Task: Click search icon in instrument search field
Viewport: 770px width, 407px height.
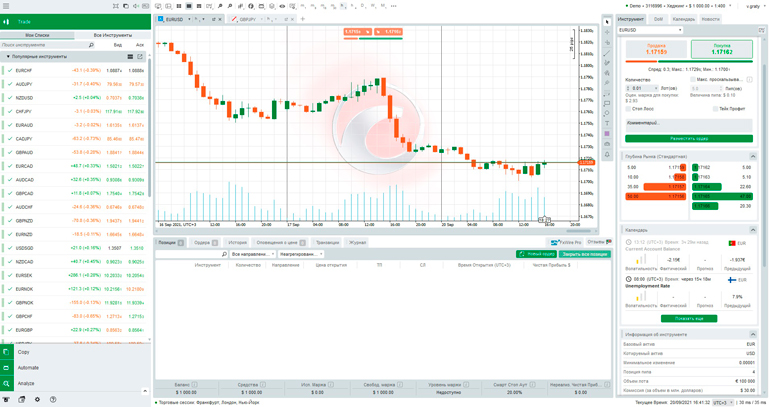Action: (x=91, y=45)
